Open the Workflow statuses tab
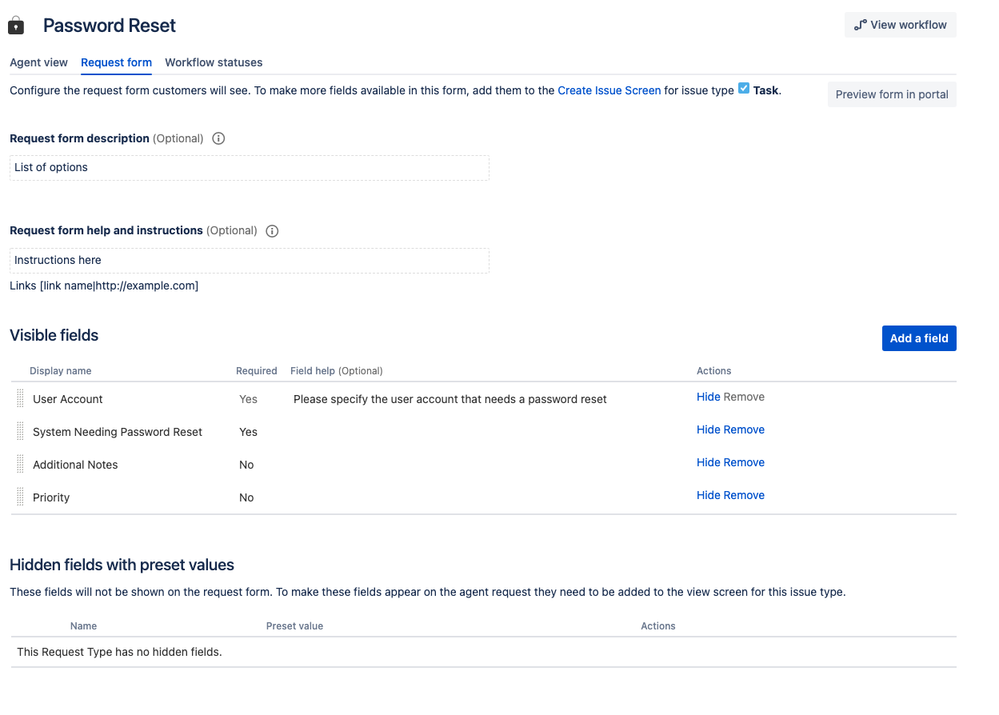 [x=214, y=63]
